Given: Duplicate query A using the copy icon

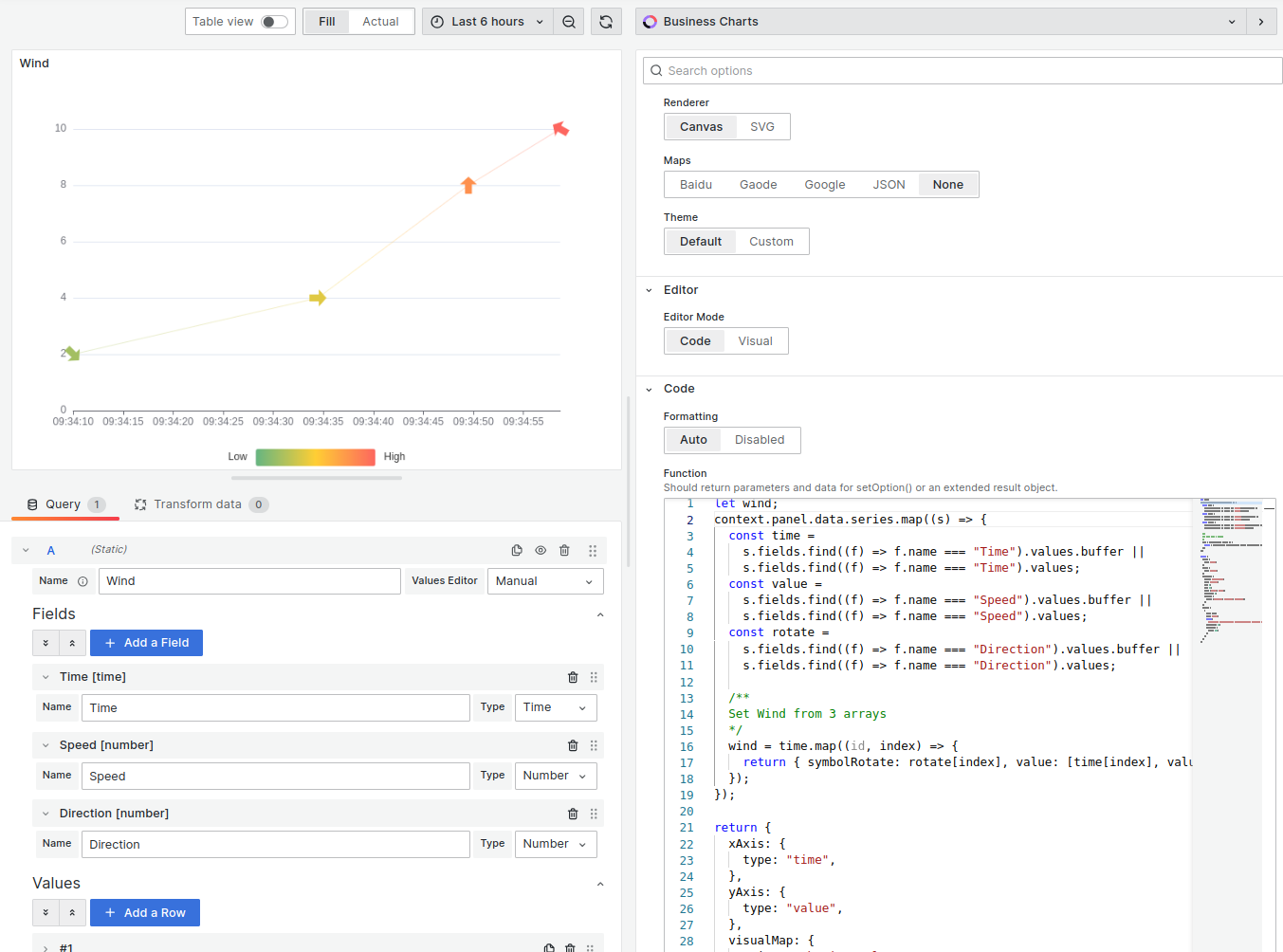Looking at the screenshot, I should click(x=517, y=550).
